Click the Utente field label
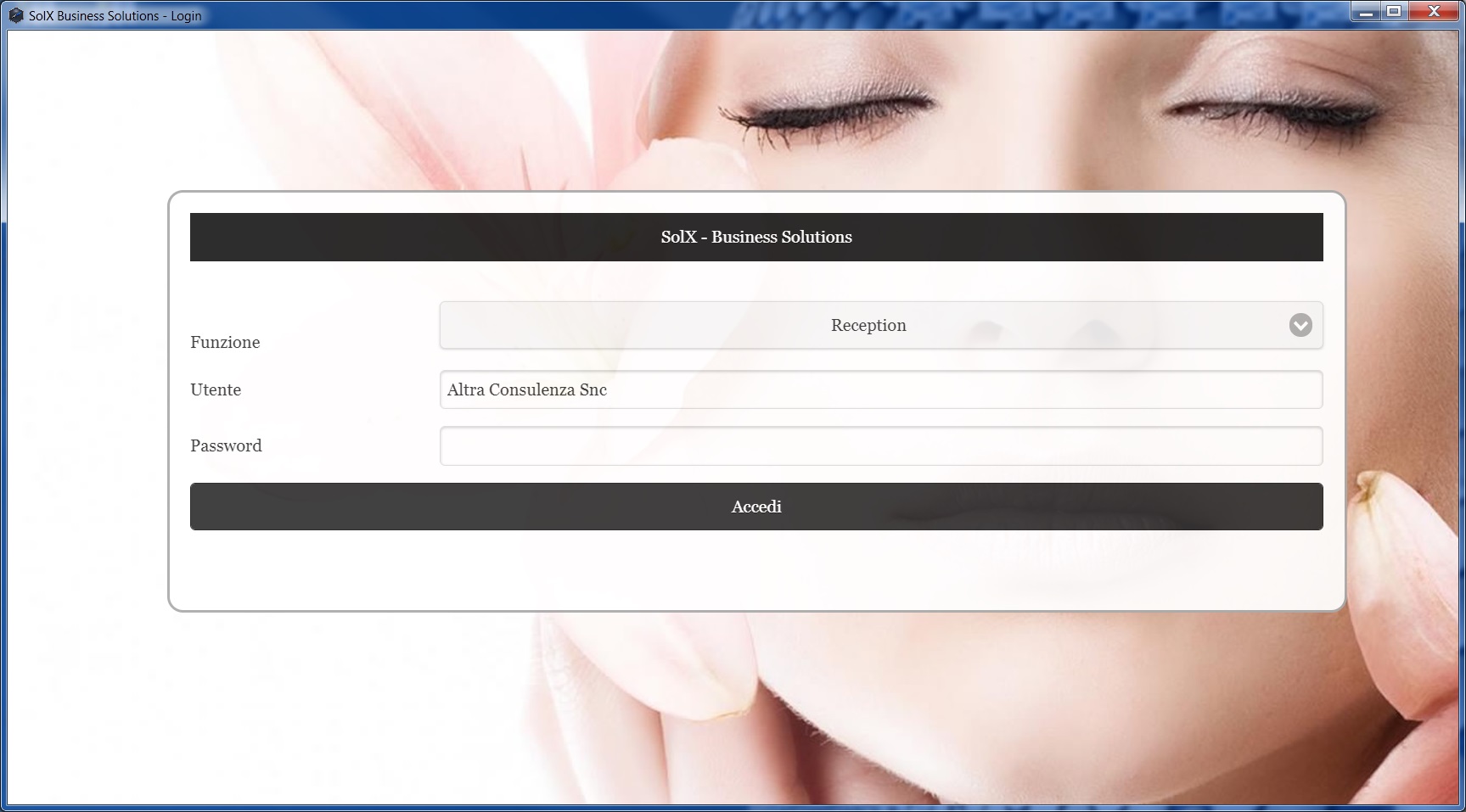The image size is (1466, 812). (216, 389)
